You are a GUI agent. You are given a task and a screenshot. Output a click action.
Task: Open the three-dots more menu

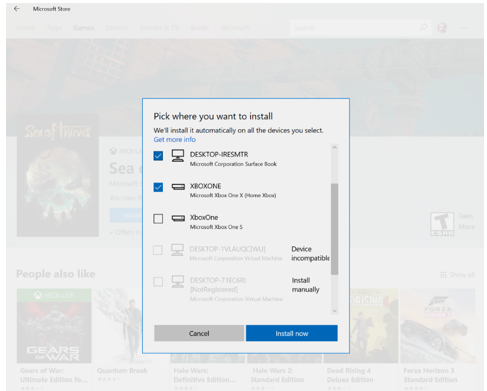(x=464, y=28)
